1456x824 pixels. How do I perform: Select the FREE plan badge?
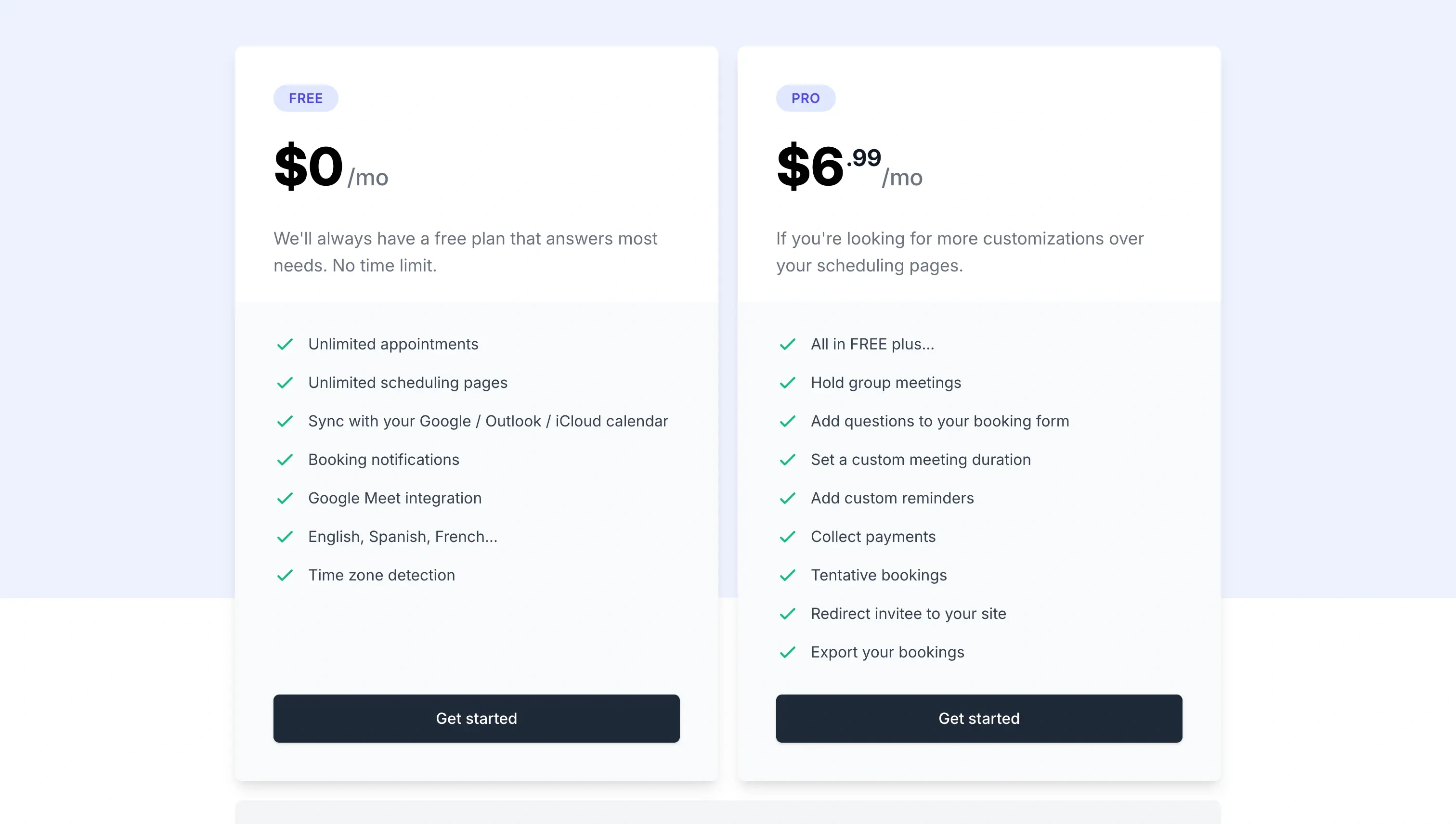tap(305, 98)
